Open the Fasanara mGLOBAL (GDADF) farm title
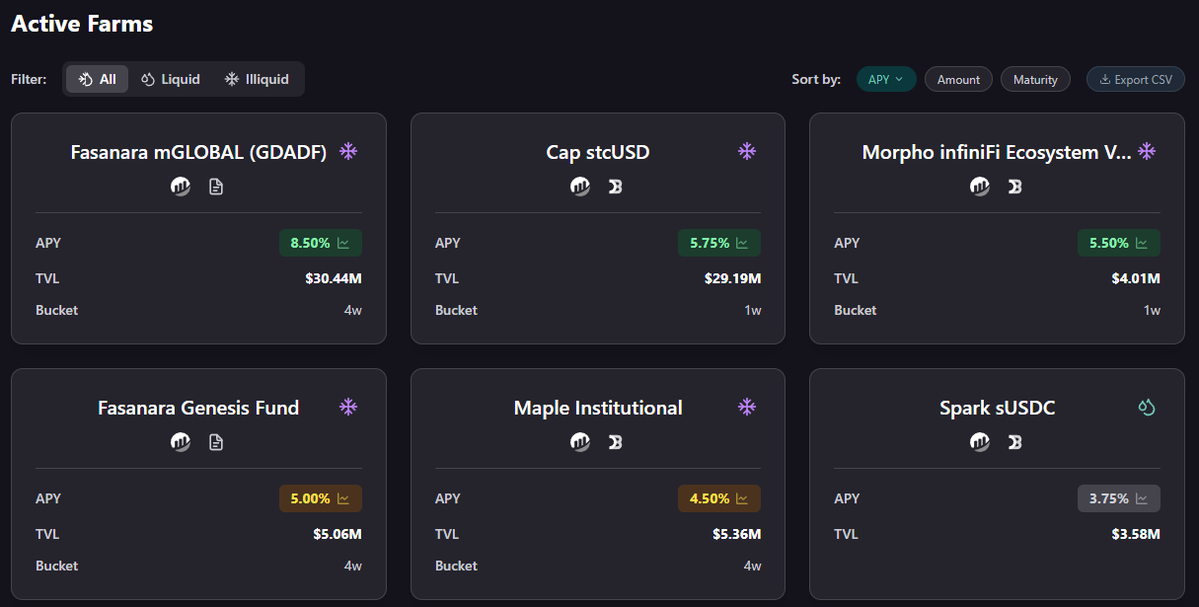The width and height of the screenshot is (1199, 607). click(x=199, y=152)
